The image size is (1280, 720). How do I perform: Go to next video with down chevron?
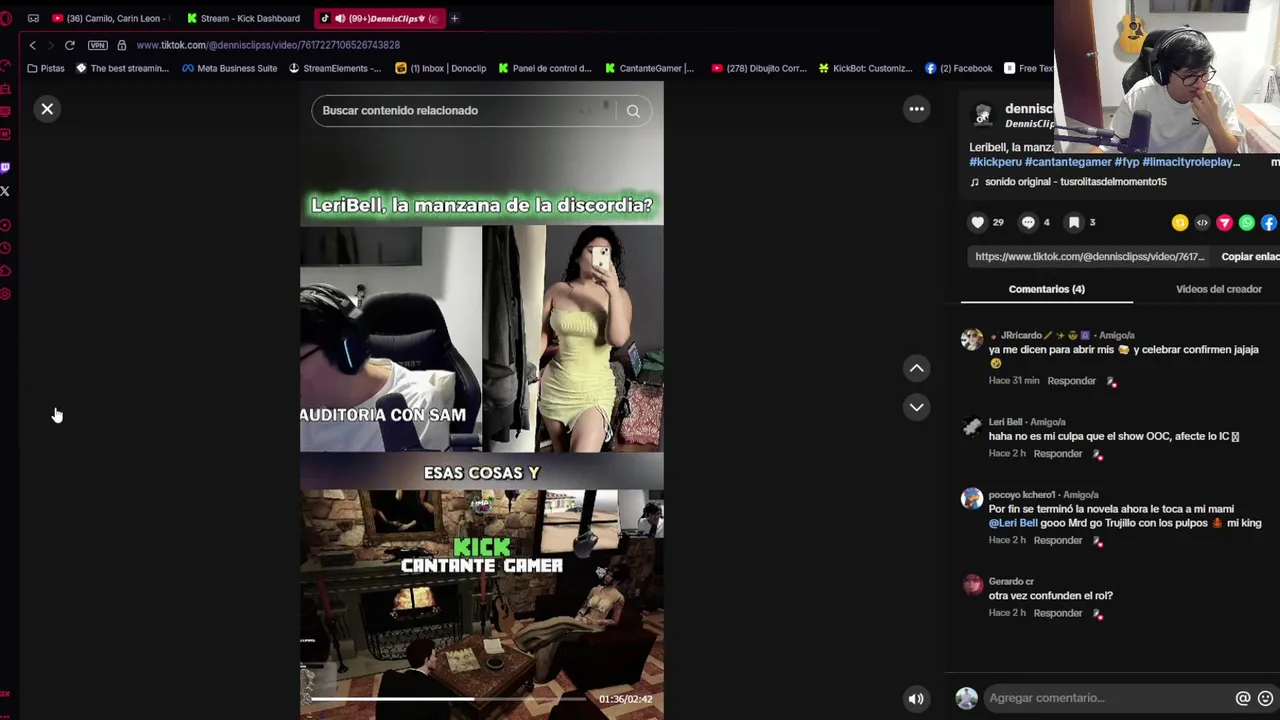pyautogui.click(x=916, y=407)
